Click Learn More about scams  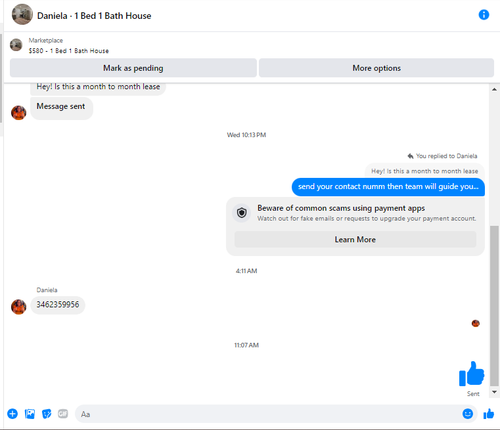coord(355,239)
